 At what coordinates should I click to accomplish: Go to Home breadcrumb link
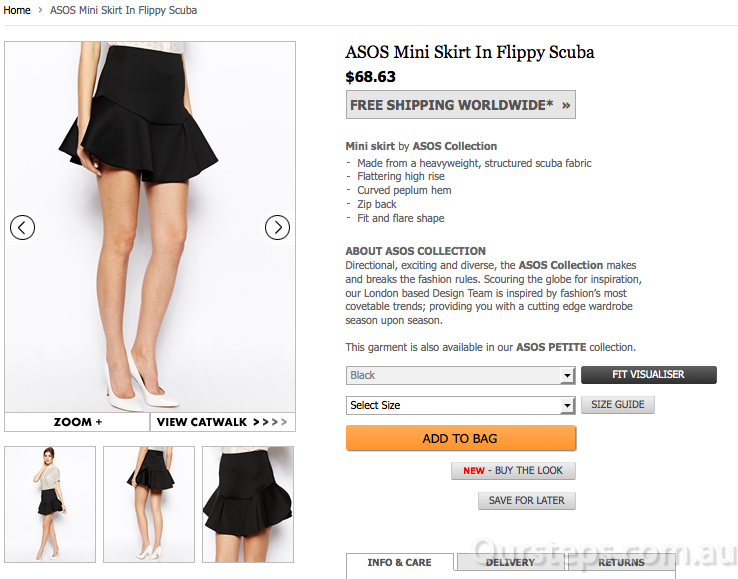pos(17,10)
